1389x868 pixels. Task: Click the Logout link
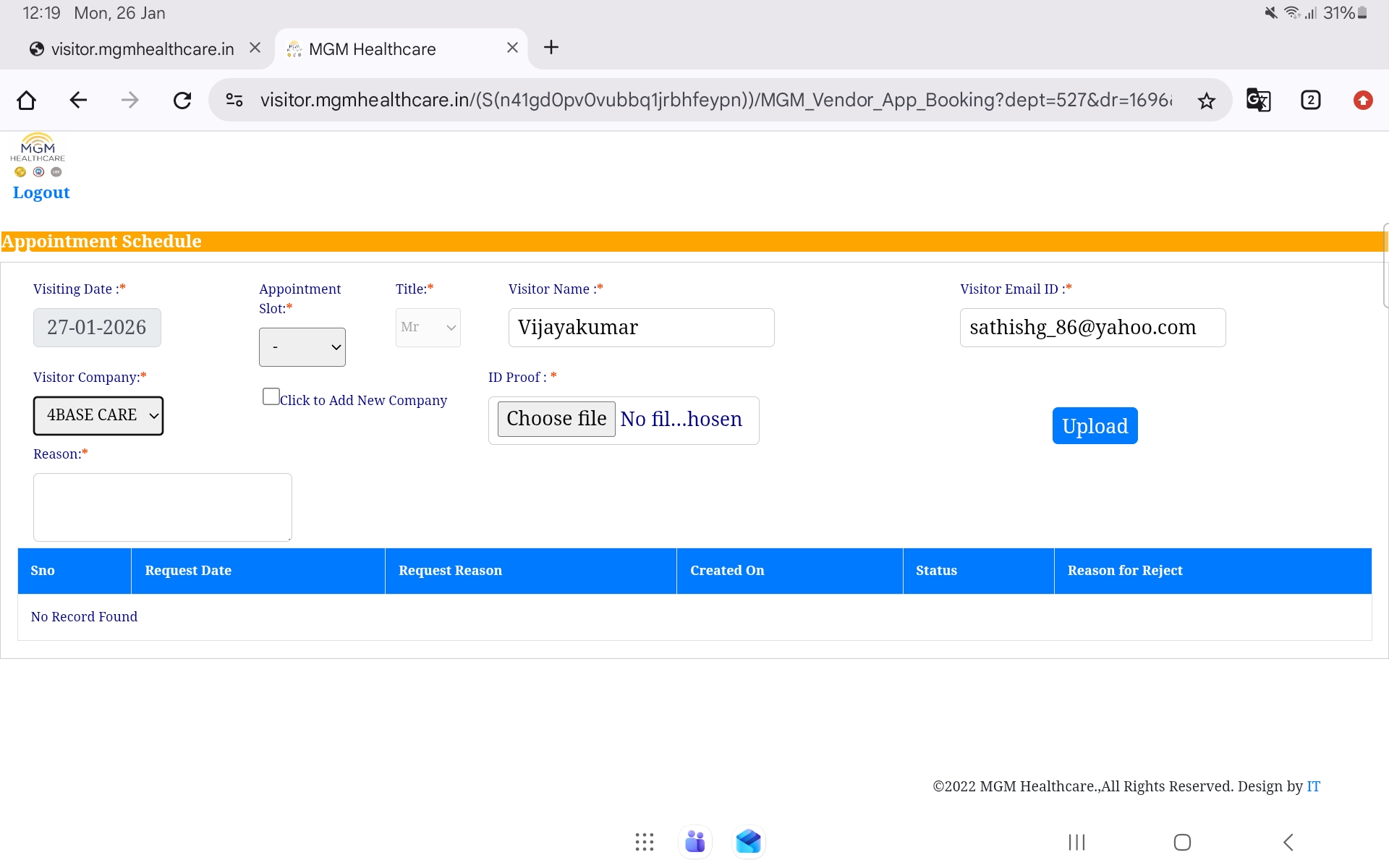pos(41,192)
